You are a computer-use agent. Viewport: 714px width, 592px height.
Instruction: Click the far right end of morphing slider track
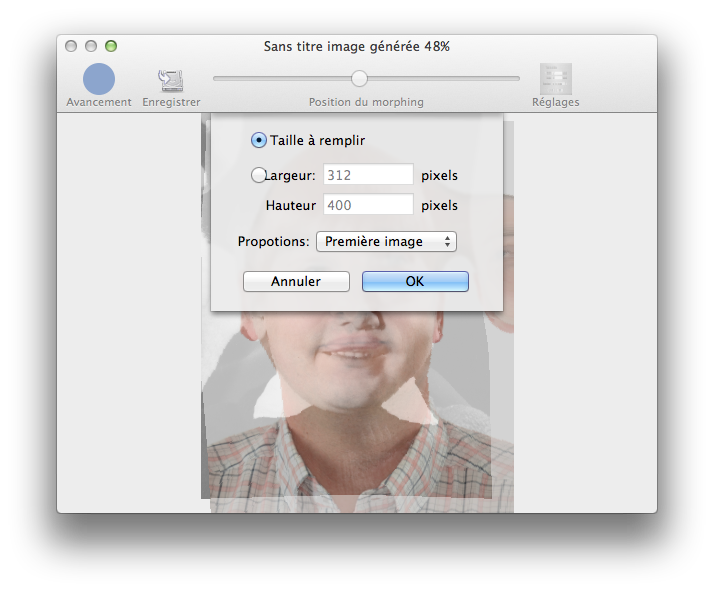click(x=517, y=78)
